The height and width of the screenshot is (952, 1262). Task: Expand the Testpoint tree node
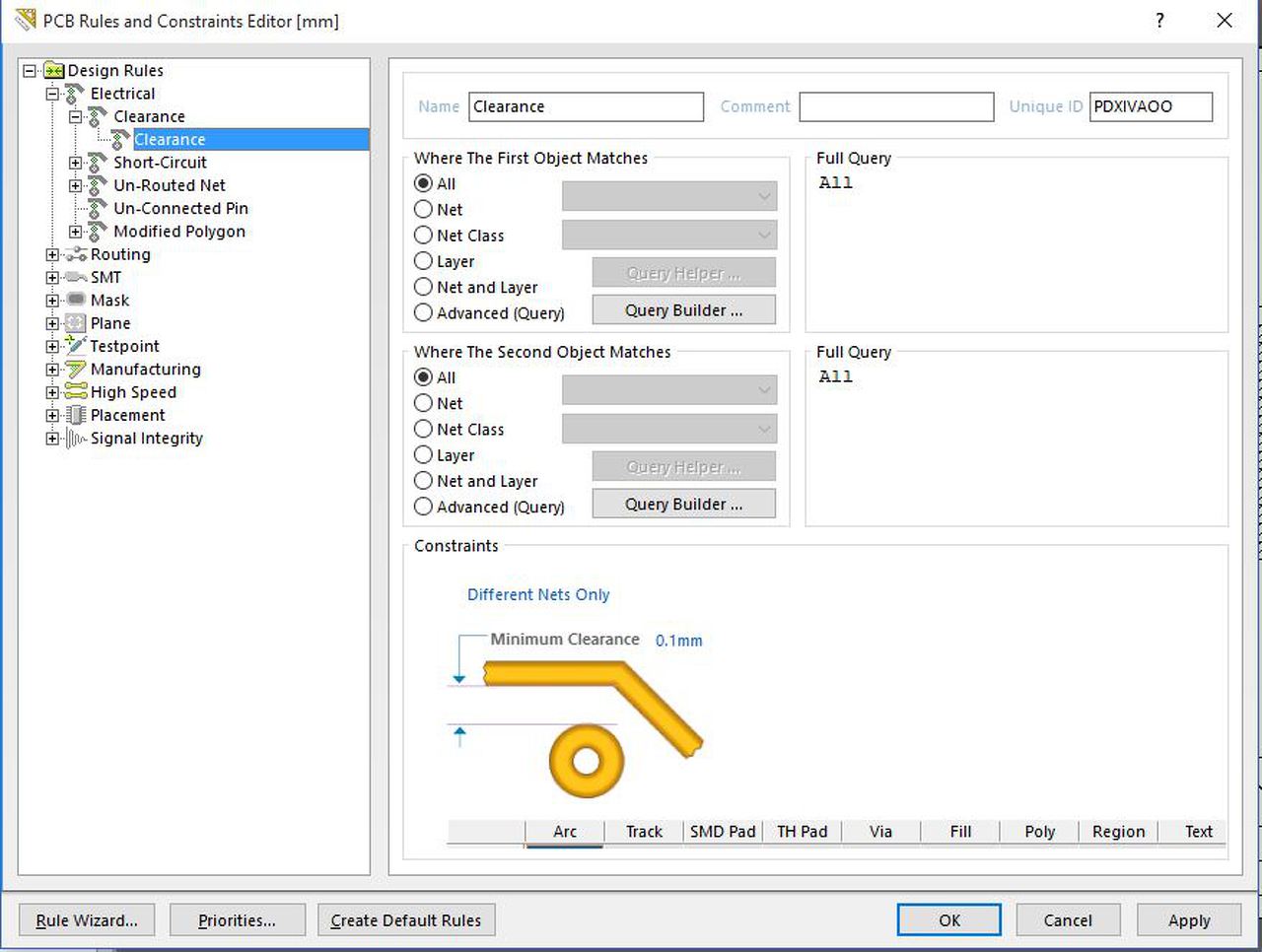click(x=52, y=346)
